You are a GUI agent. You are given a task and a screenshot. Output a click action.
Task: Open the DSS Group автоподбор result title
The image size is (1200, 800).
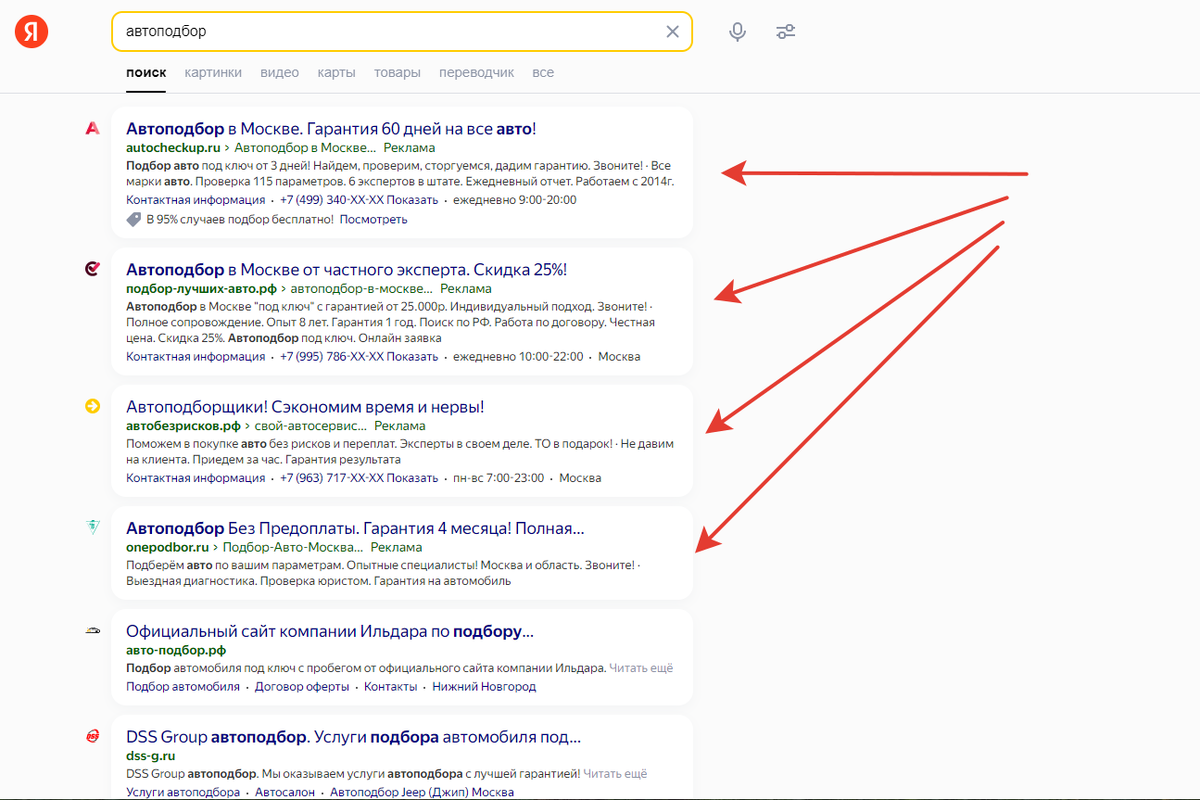(x=353, y=737)
